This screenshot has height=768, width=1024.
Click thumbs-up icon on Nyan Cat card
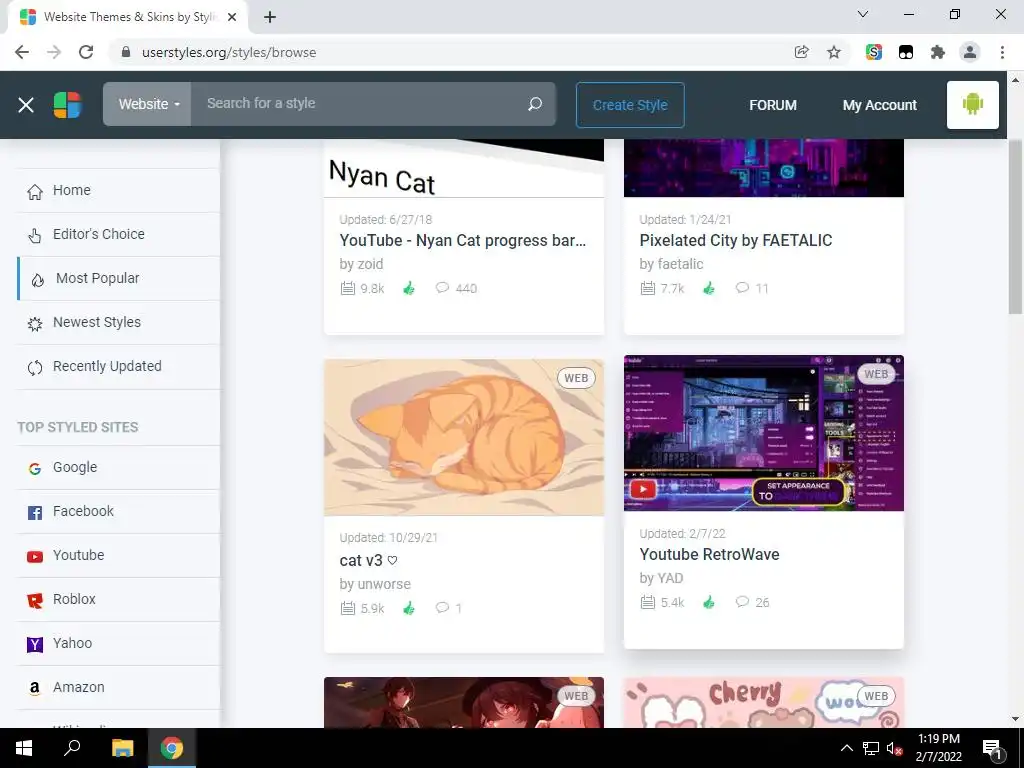(x=409, y=288)
